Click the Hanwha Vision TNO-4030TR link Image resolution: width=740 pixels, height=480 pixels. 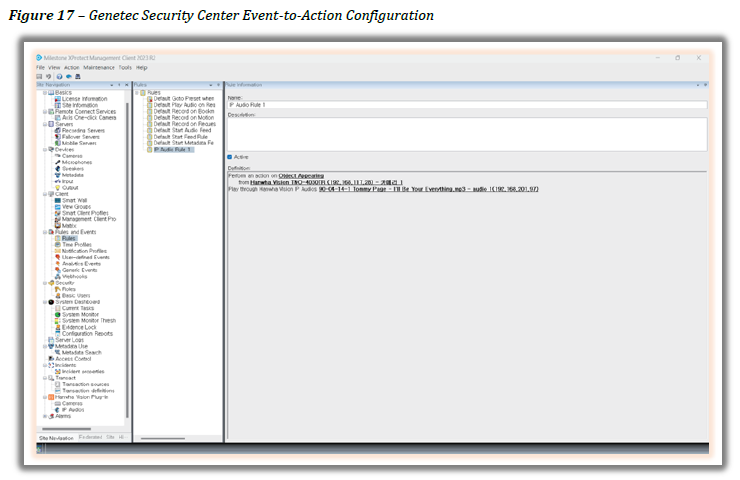click(326, 182)
